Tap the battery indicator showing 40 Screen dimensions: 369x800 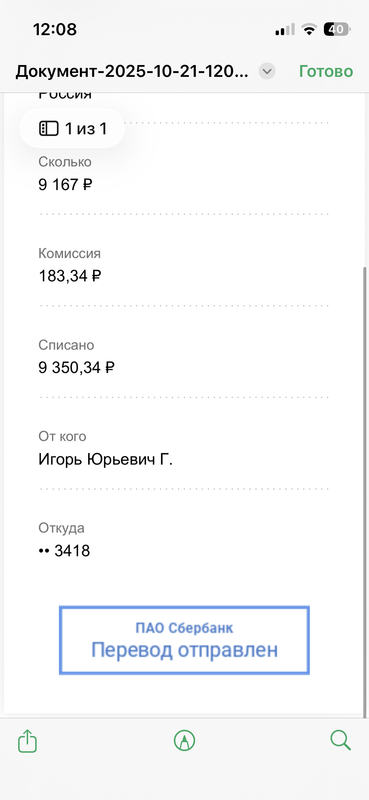[336, 30]
